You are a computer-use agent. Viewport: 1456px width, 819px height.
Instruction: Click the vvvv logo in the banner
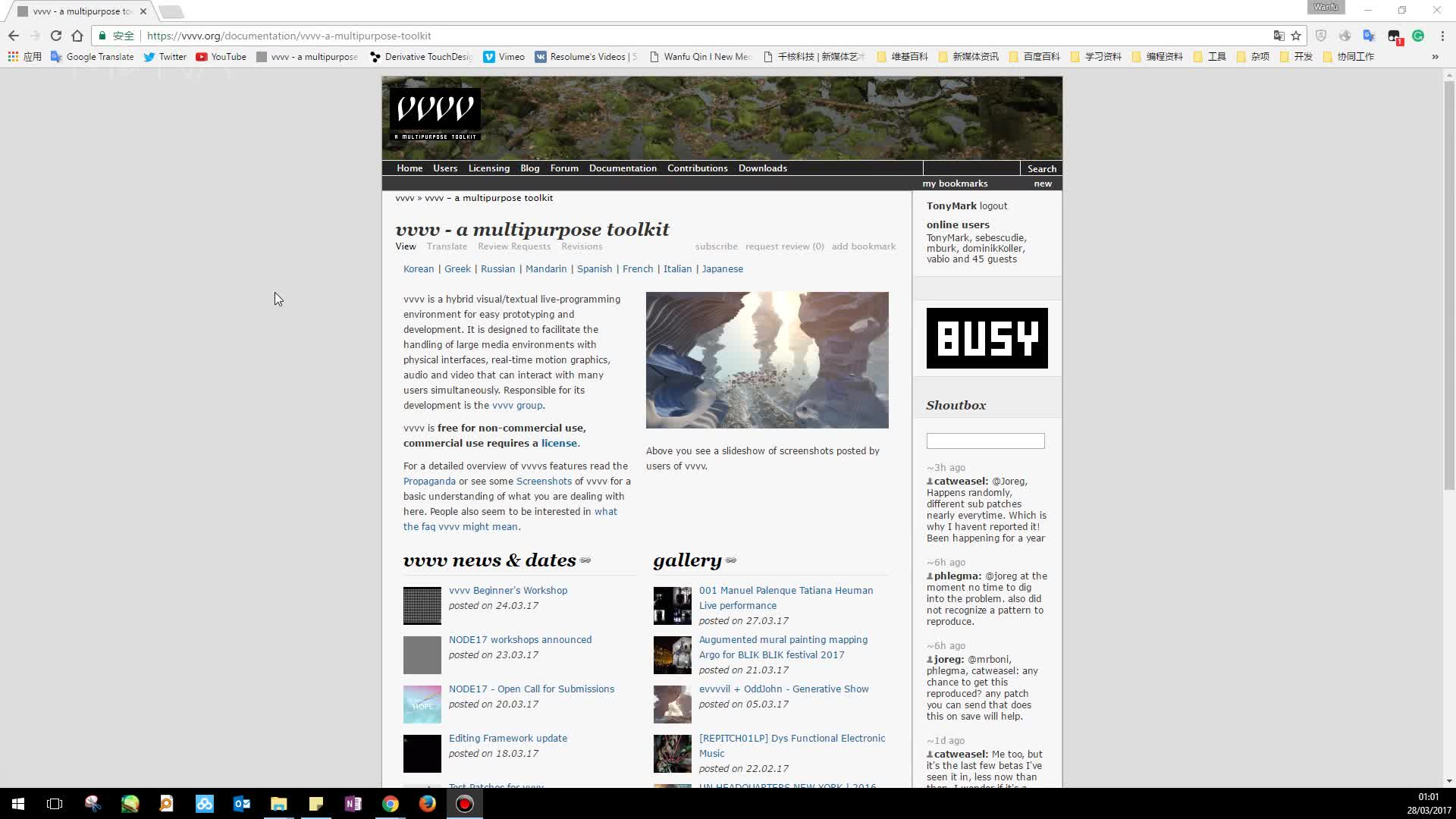tap(435, 114)
